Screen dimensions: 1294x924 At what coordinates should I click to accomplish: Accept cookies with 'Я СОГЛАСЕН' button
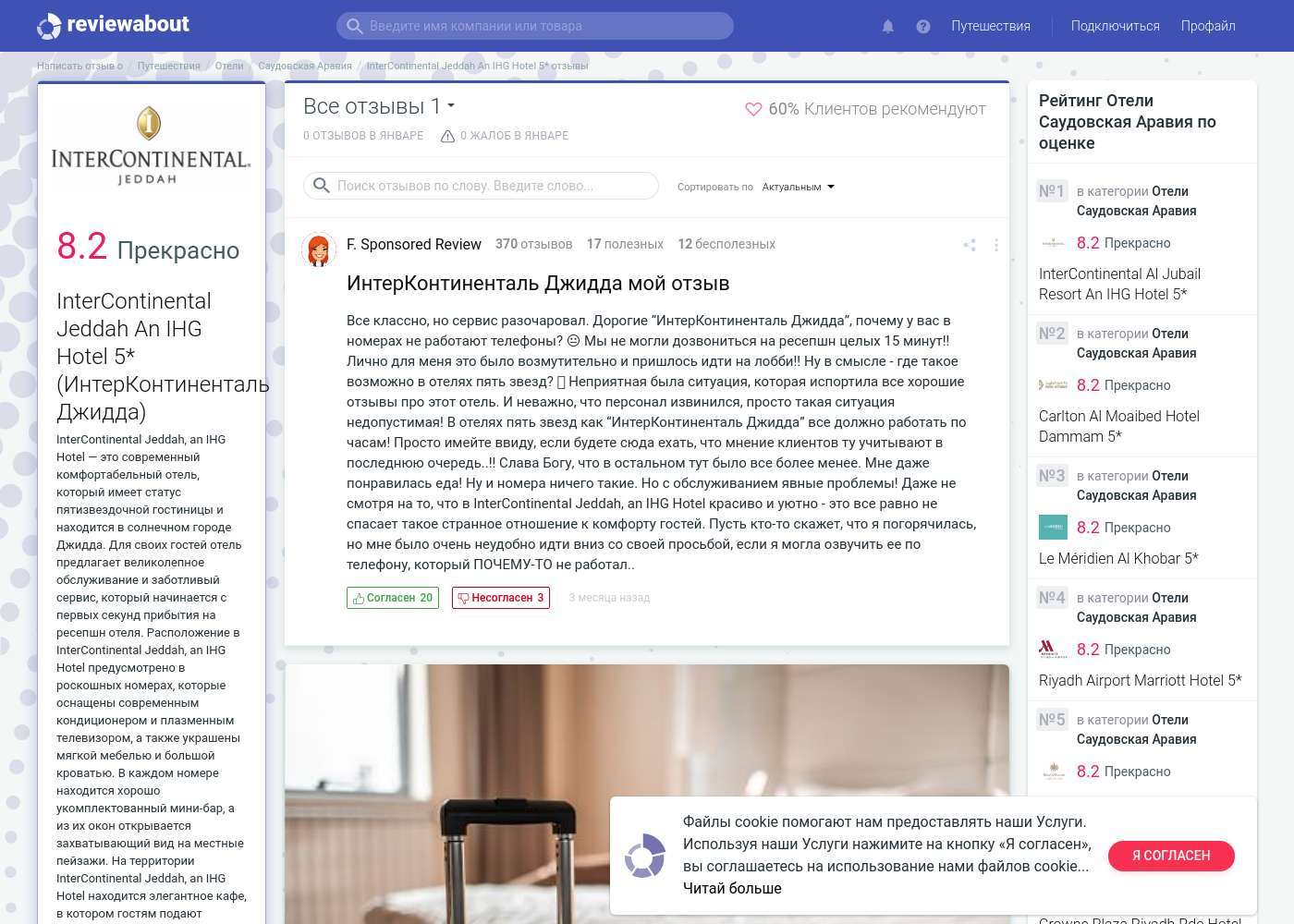[1171, 856]
